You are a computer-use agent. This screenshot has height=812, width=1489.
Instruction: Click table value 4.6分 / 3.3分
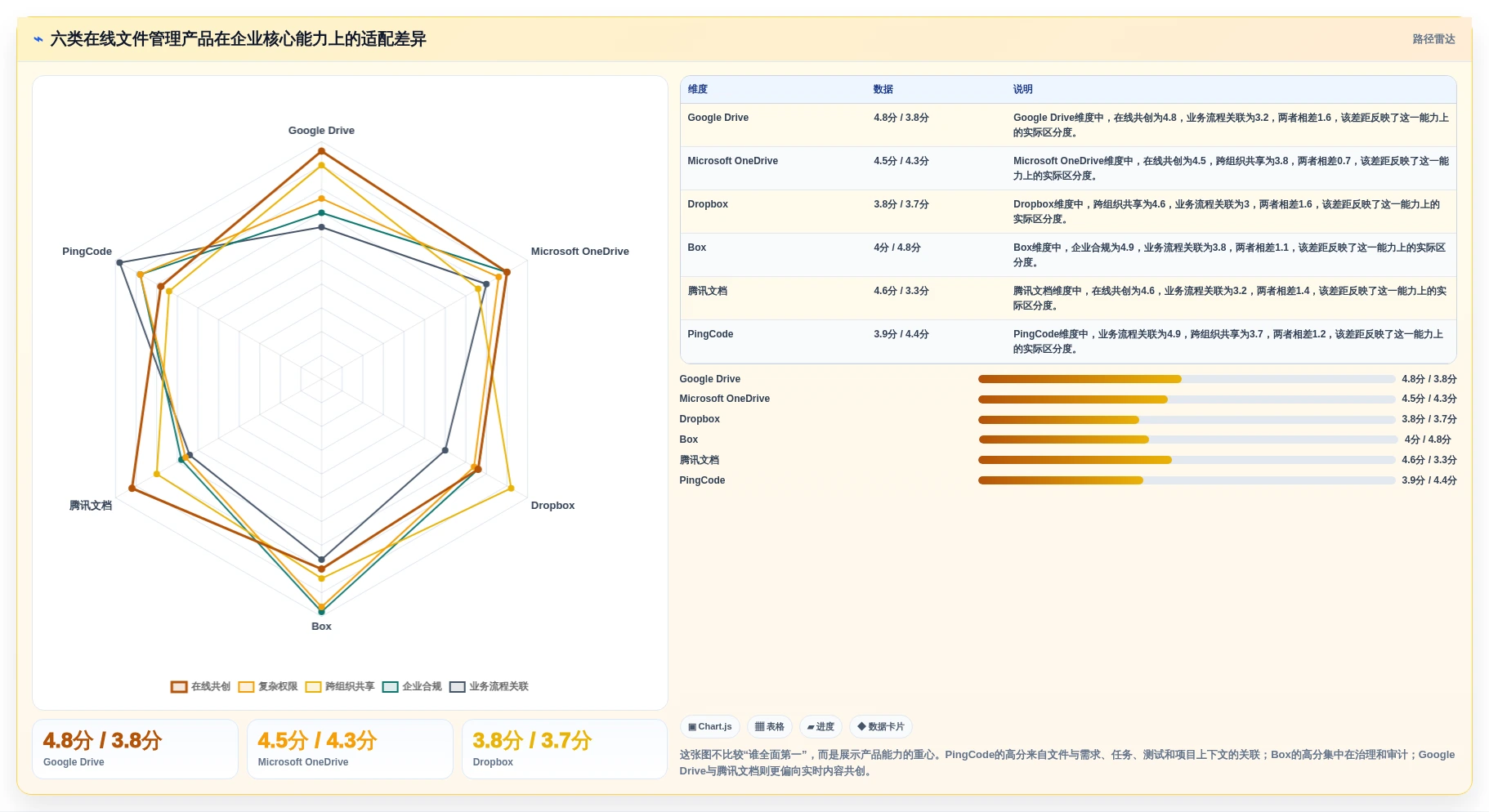(x=901, y=291)
